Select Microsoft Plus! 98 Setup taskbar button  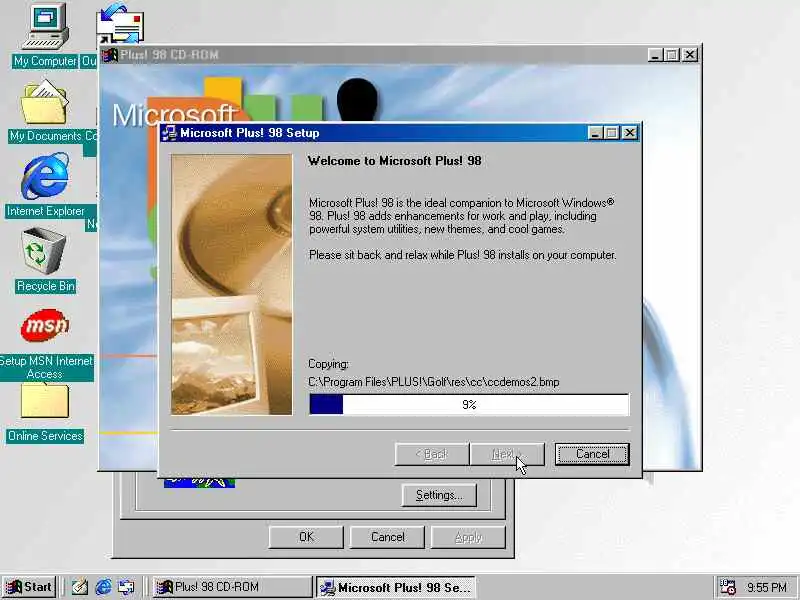click(396, 587)
